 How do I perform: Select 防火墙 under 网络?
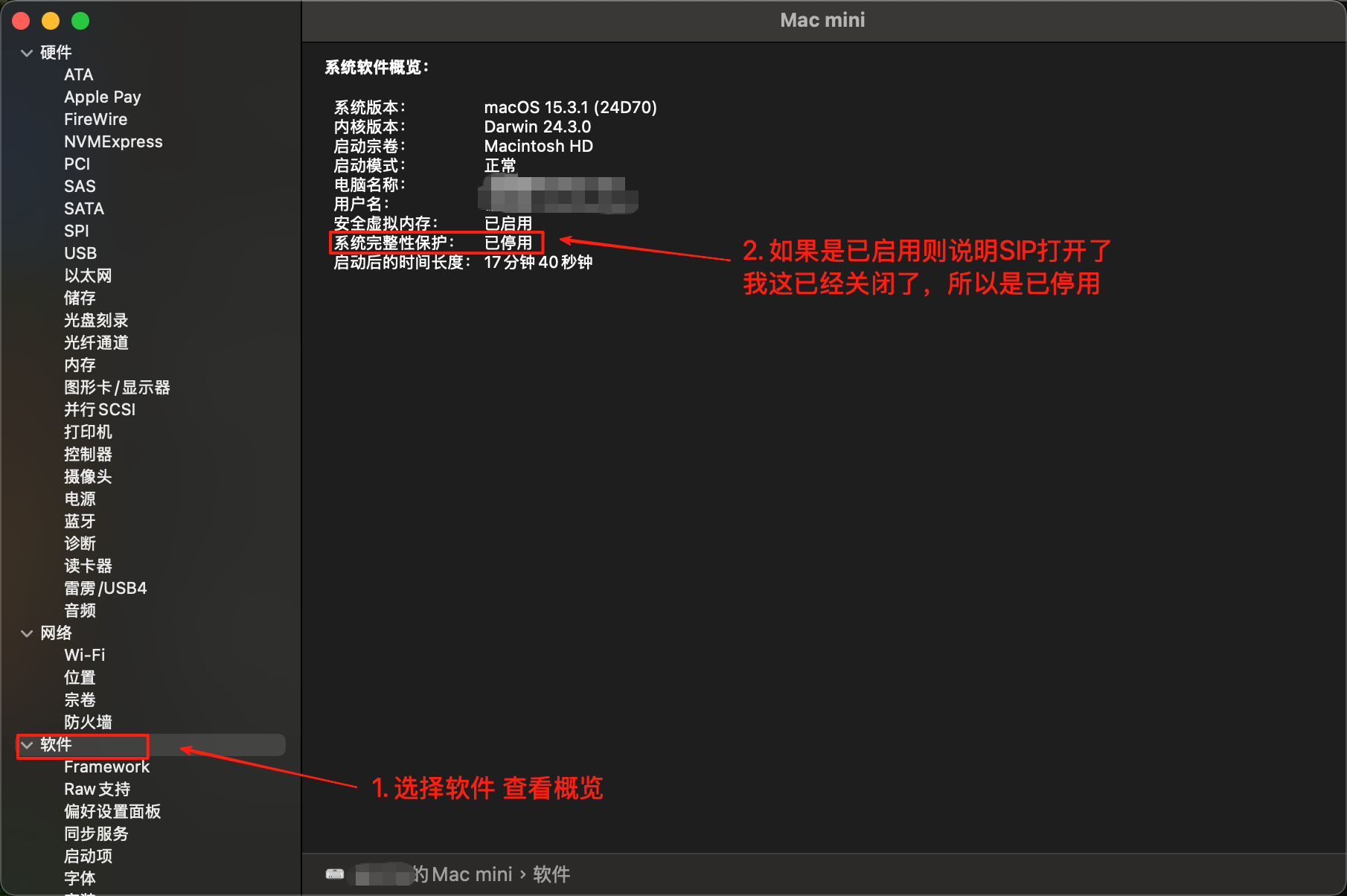[89, 722]
